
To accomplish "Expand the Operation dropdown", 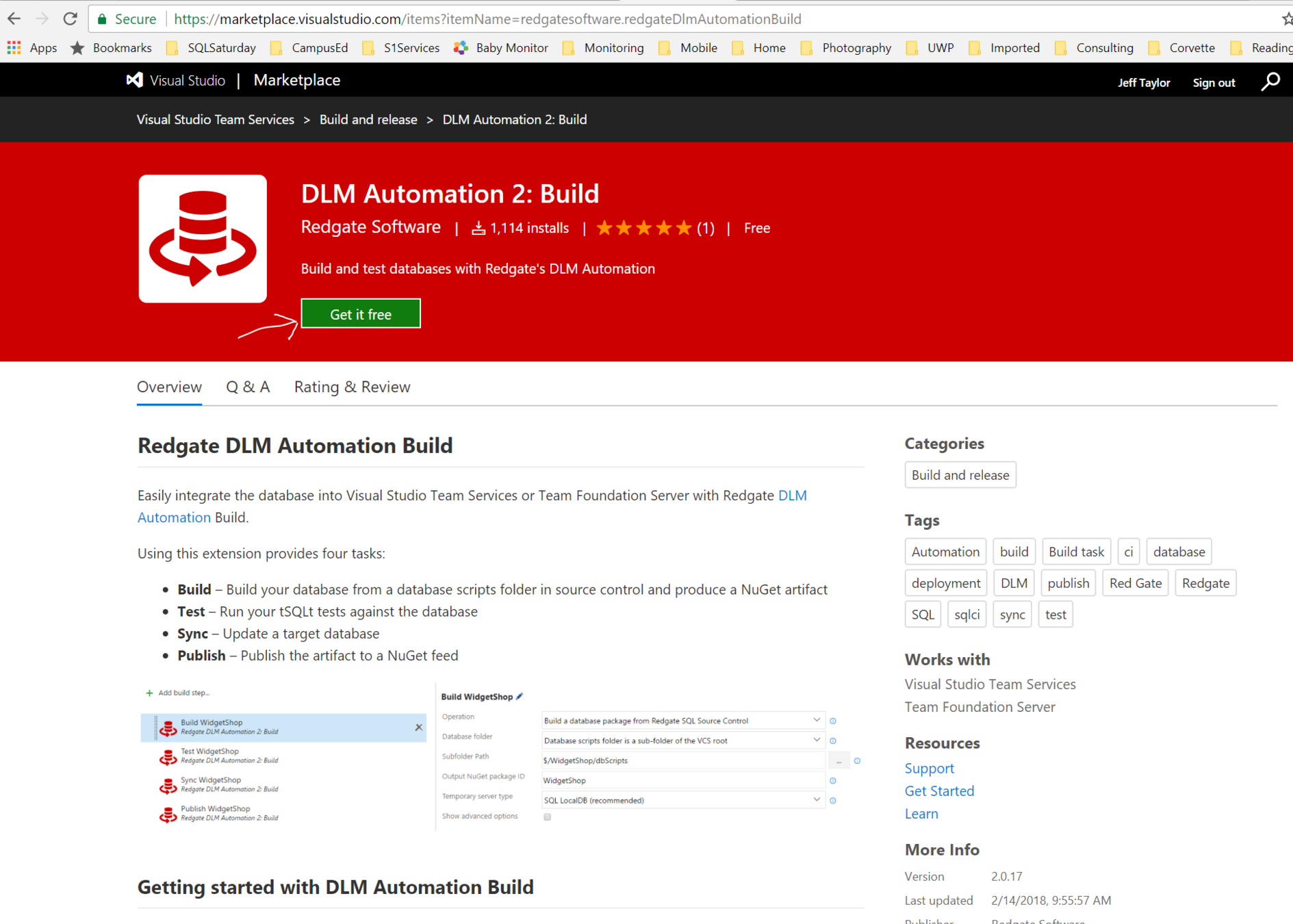I will (x=817, y=720).
